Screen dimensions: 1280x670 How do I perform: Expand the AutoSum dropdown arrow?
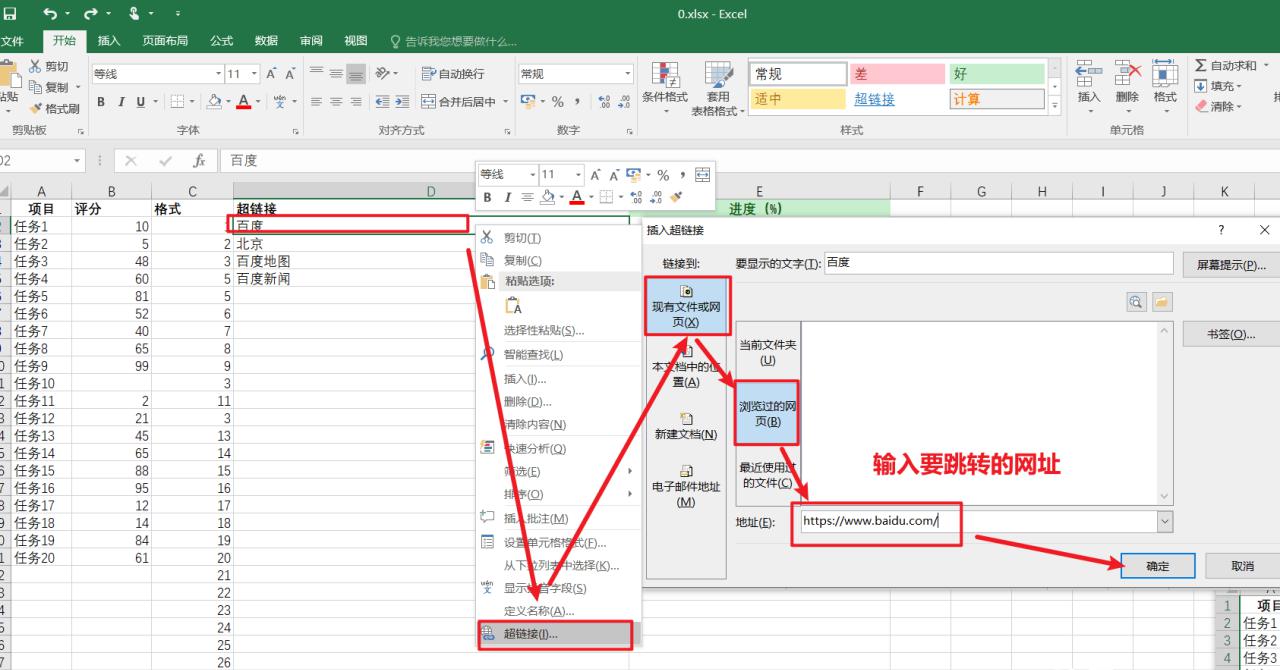click(x=1265, y=66)
